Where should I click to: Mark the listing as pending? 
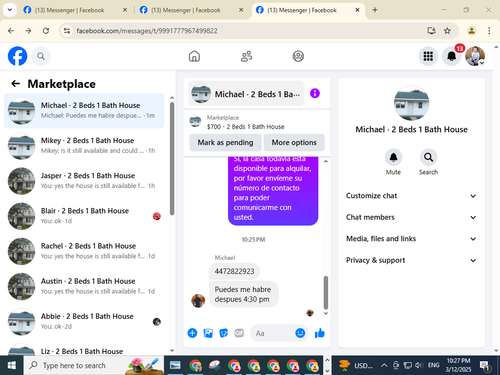(x=225, y=143)
